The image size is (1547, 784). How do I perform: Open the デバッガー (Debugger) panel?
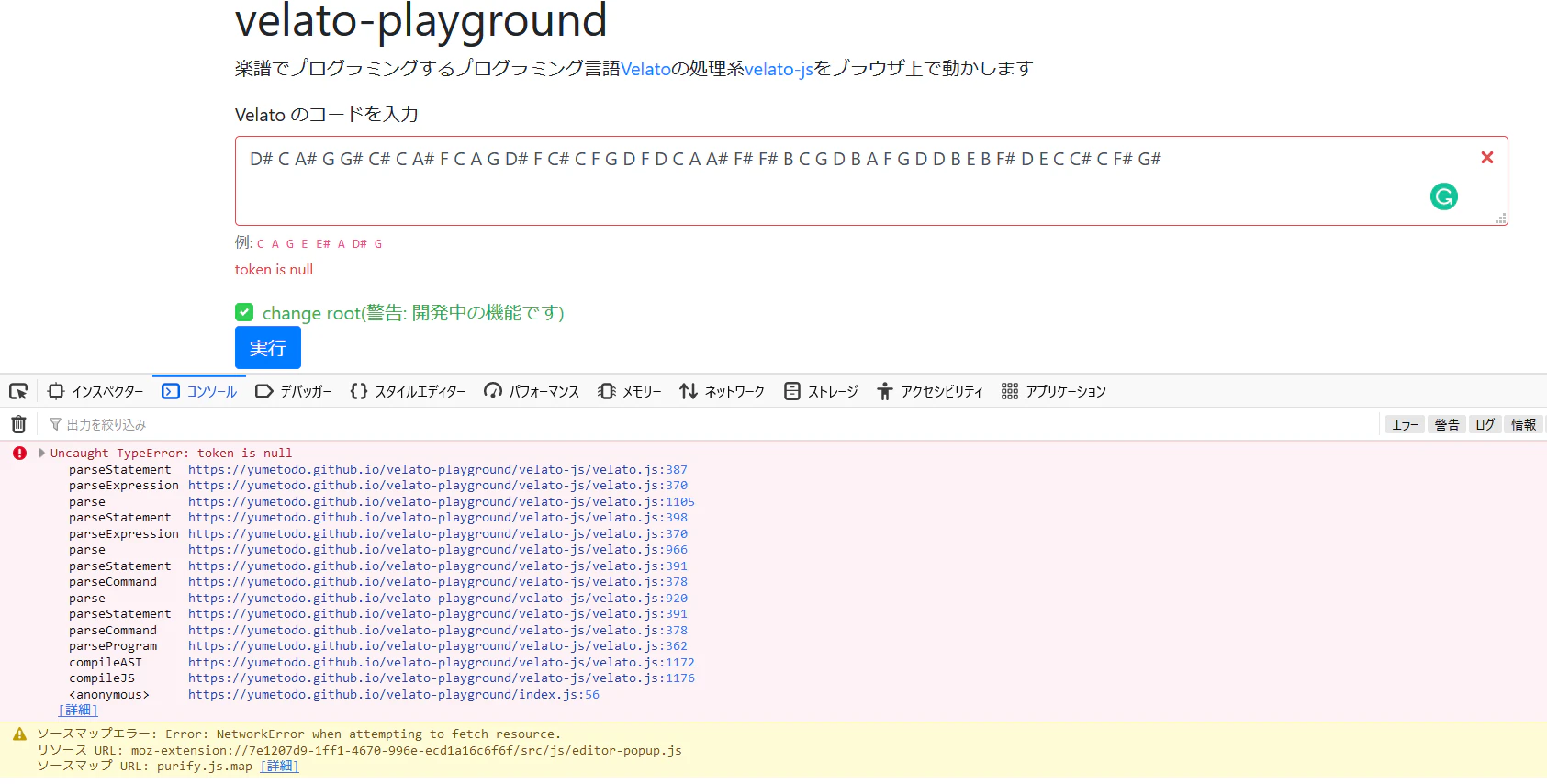(294, 391)
